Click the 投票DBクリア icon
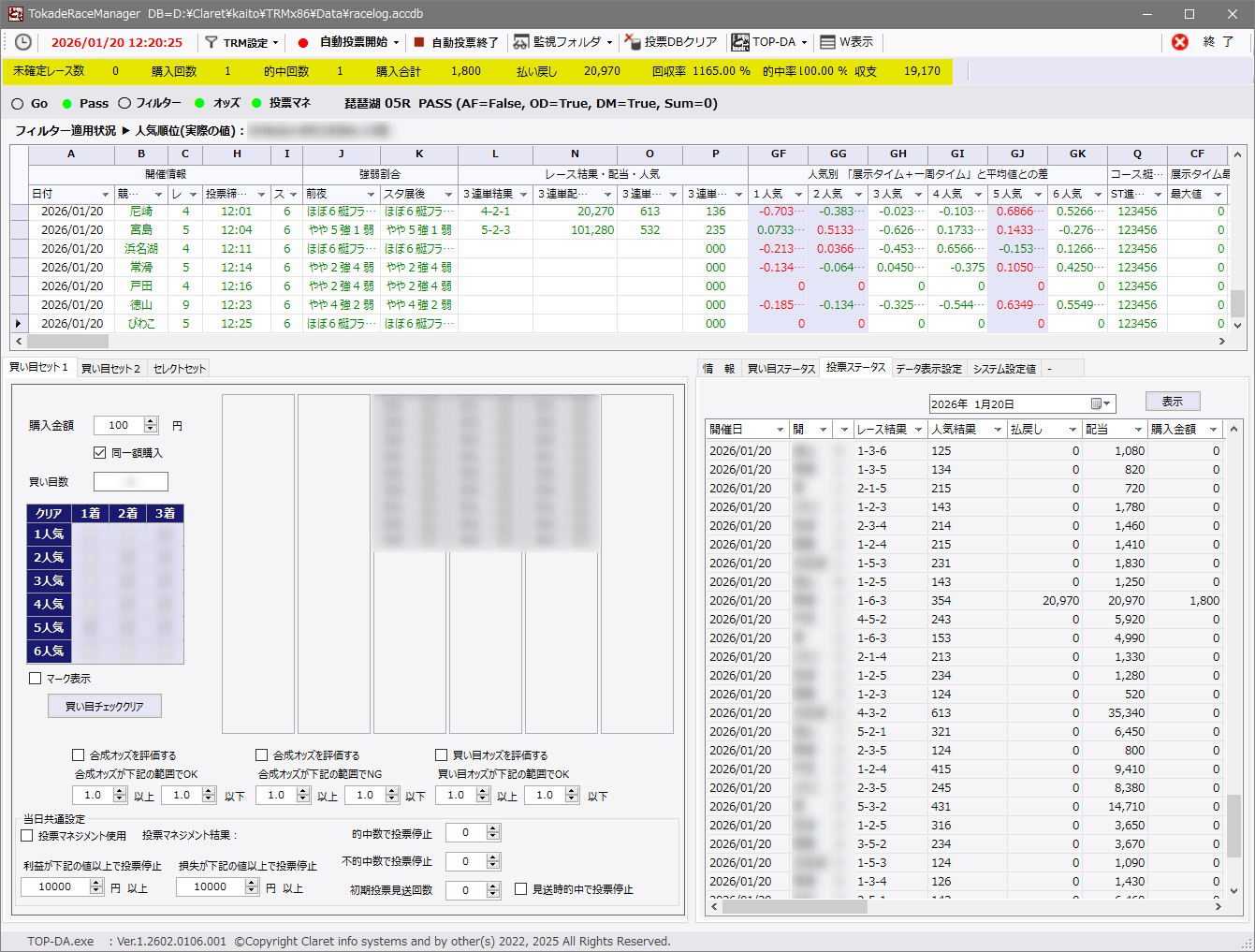 (x=633, y=42)
